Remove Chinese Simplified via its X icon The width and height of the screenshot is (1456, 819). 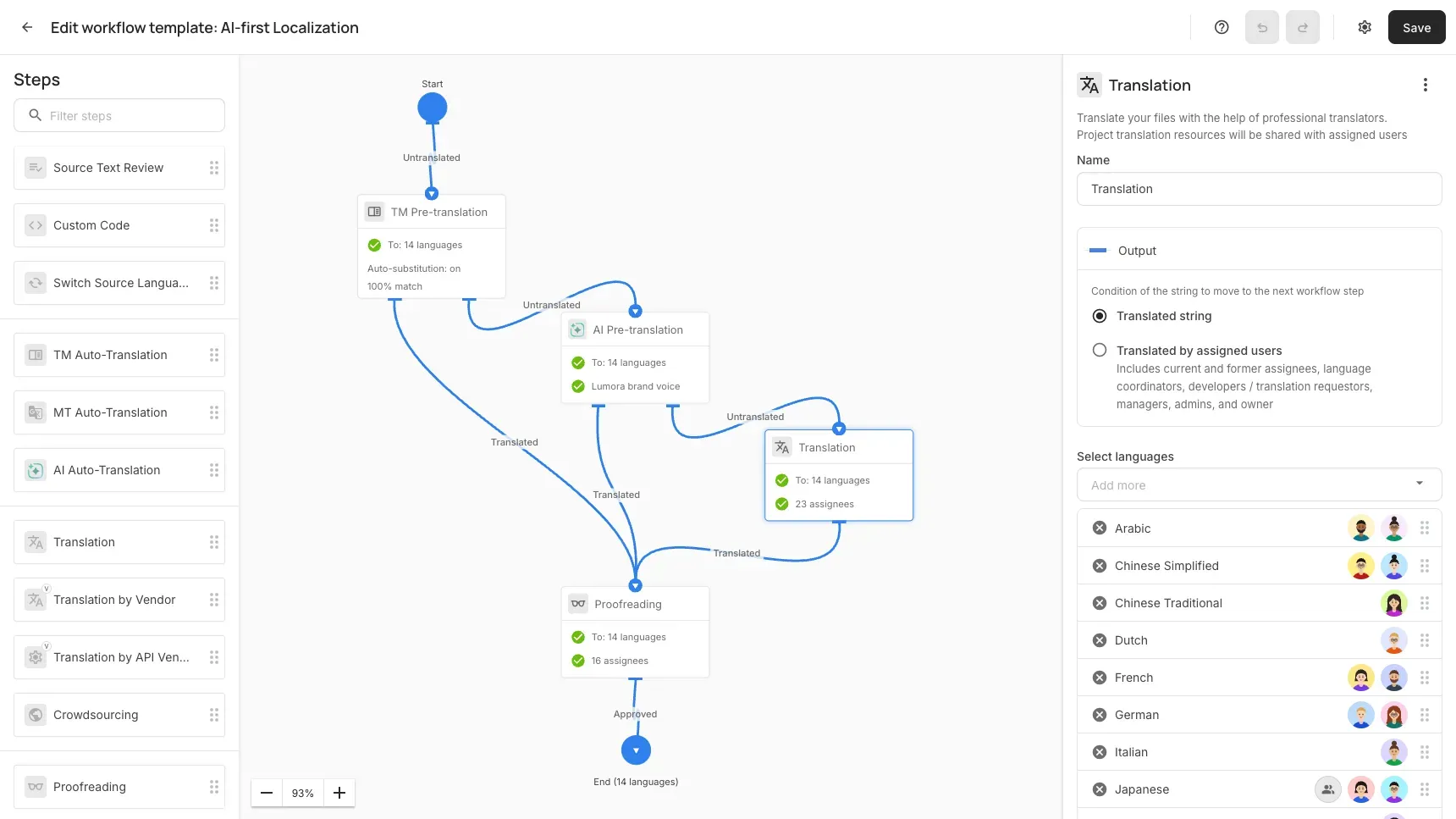pyautogui.click(x=1100, y=565)
